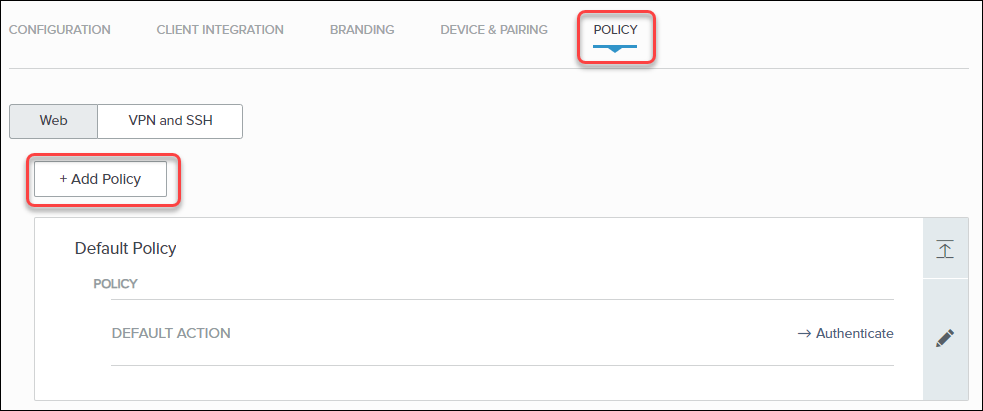The height and width of the screenshot is (411, 983).
Task: Select the Policy tab
Action: pyautogui.click(x=615, y=29)
